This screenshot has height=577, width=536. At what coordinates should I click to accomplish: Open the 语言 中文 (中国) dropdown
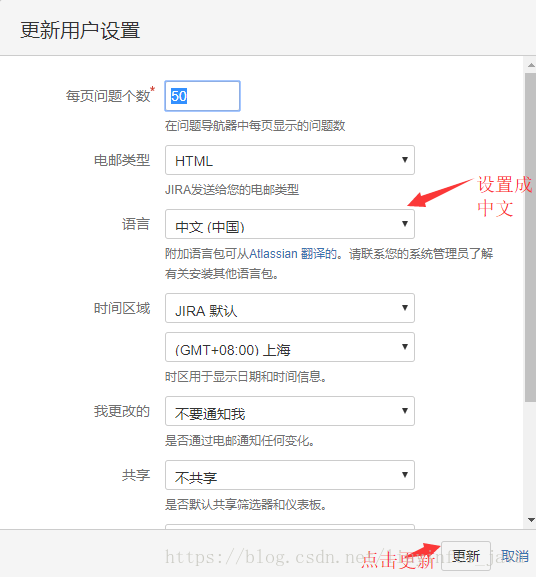(x=290, y=224)
